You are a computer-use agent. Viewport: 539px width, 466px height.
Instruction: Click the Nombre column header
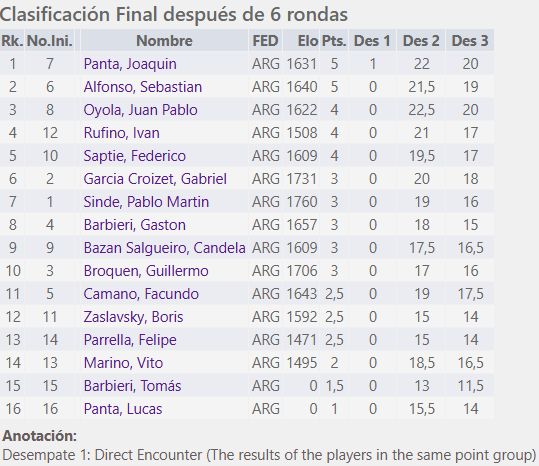pyautogui.click(x=164, y=41)
